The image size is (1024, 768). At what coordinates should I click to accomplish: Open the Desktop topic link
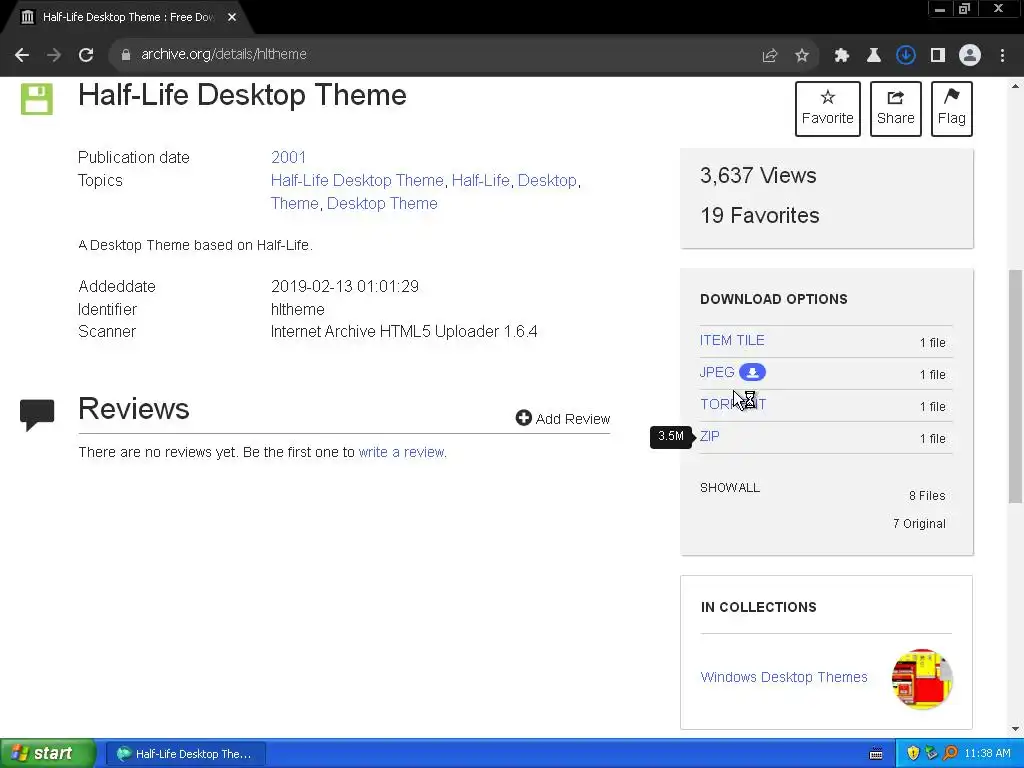[547, 180]
